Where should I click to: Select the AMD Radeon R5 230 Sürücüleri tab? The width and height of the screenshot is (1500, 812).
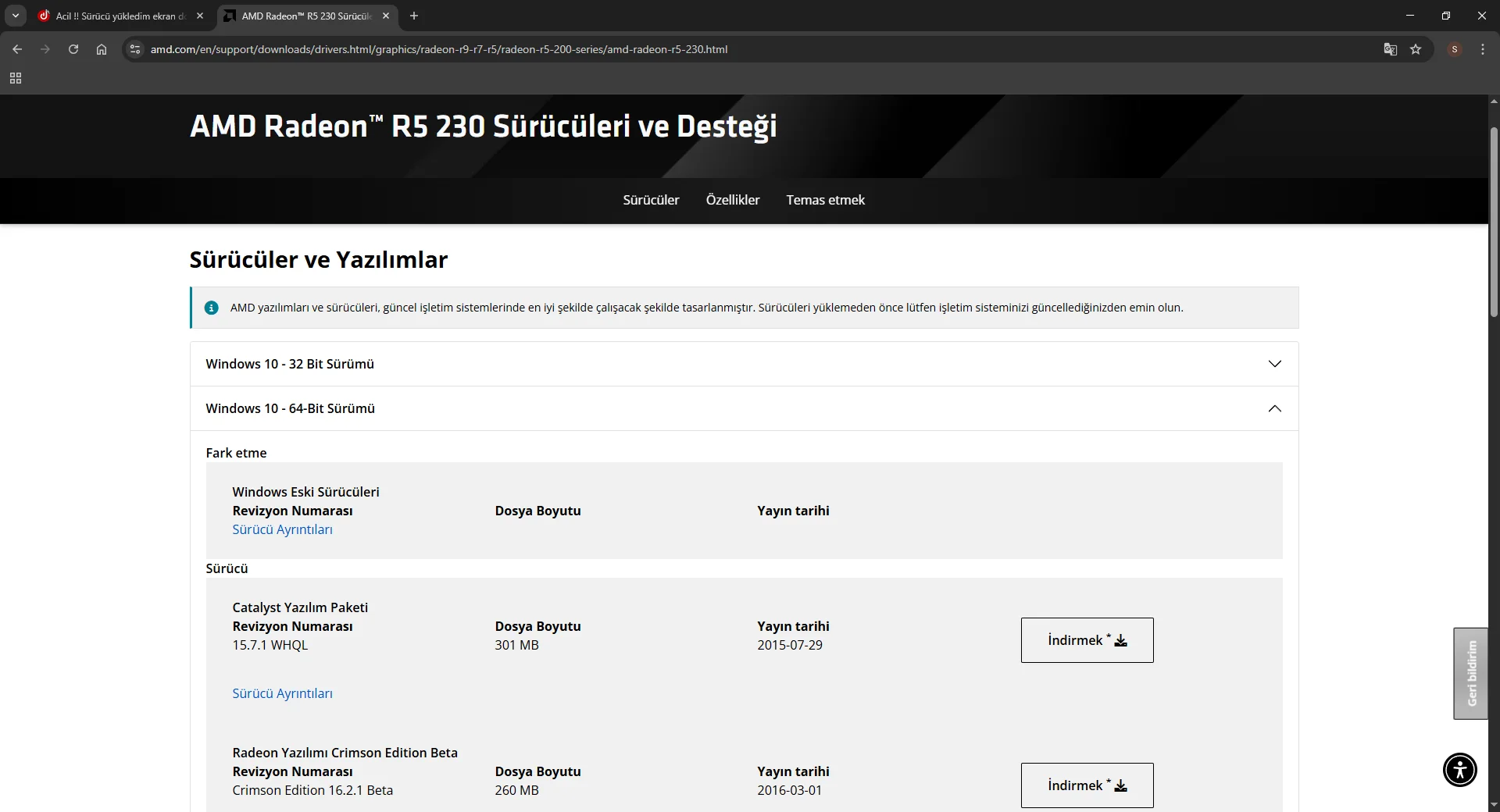306,16
